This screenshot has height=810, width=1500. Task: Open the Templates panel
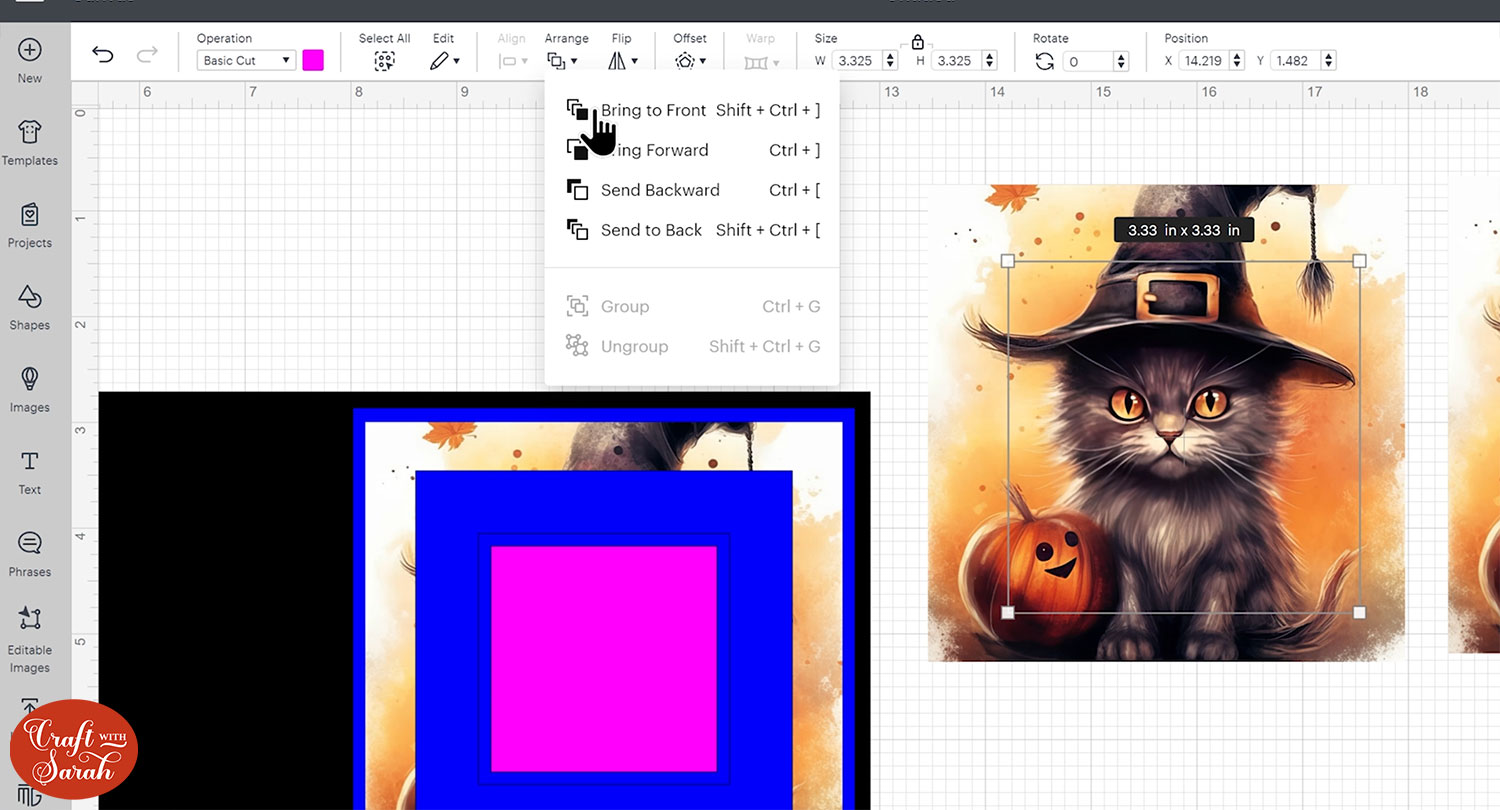click(x=30, y=142)
